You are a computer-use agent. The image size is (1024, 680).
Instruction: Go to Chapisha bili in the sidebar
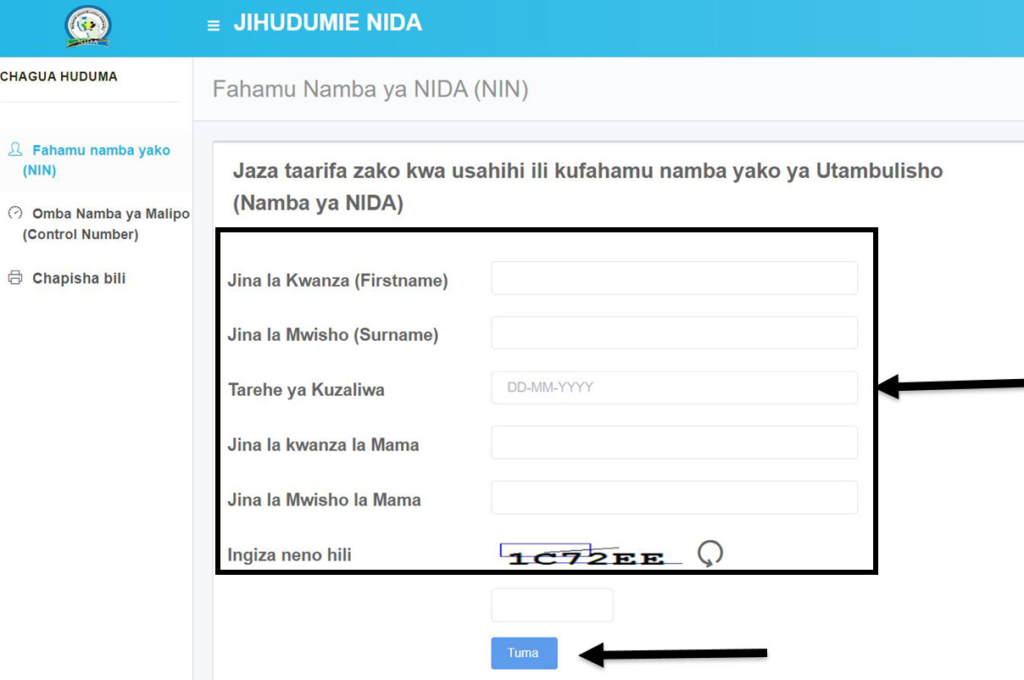click(x=79, y=278)
